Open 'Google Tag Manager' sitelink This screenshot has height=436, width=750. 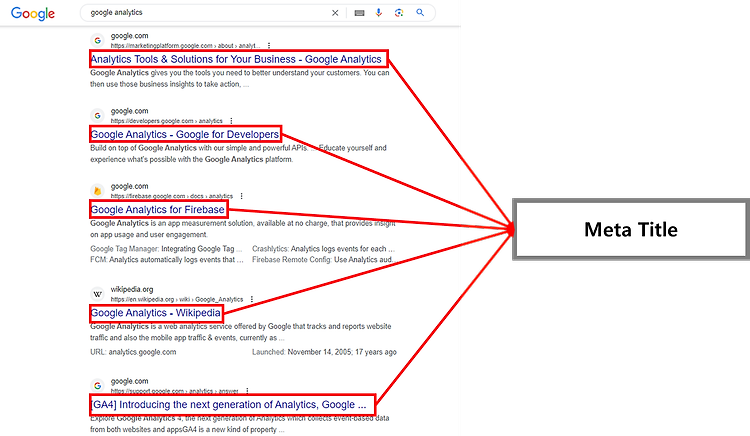tap(124, 249)
